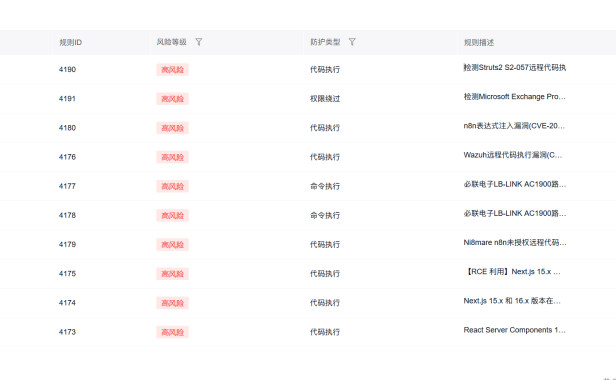The width and height of the screenshot is (616, 380).
Task: Open 必联电子LB-LINK description in row 4178
Action: point(515,213)
